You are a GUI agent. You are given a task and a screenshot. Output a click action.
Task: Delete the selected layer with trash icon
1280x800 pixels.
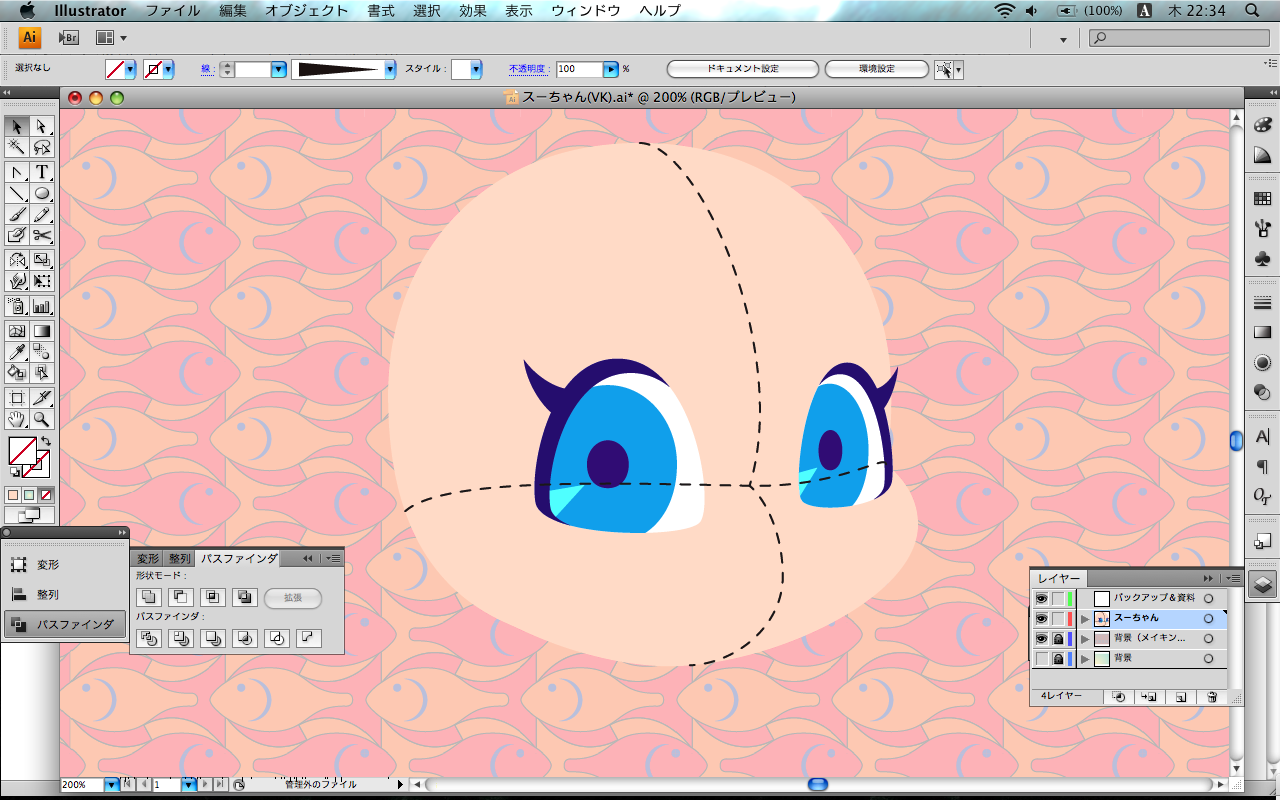tap(1211, 696)
